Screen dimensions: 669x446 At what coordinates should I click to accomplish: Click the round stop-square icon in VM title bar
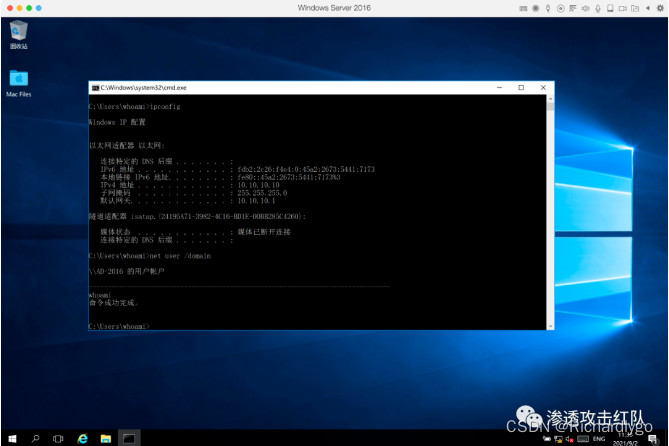(535, 8)
